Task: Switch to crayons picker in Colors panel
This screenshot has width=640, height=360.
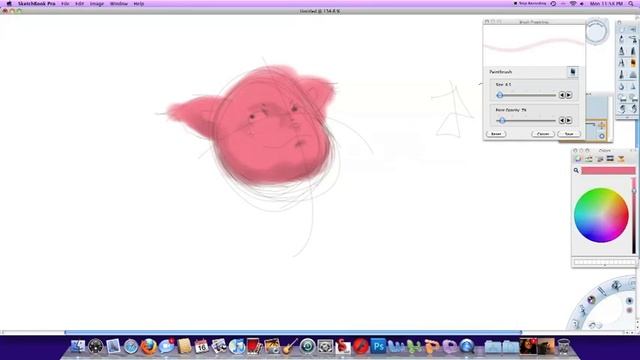Action: 621,159
